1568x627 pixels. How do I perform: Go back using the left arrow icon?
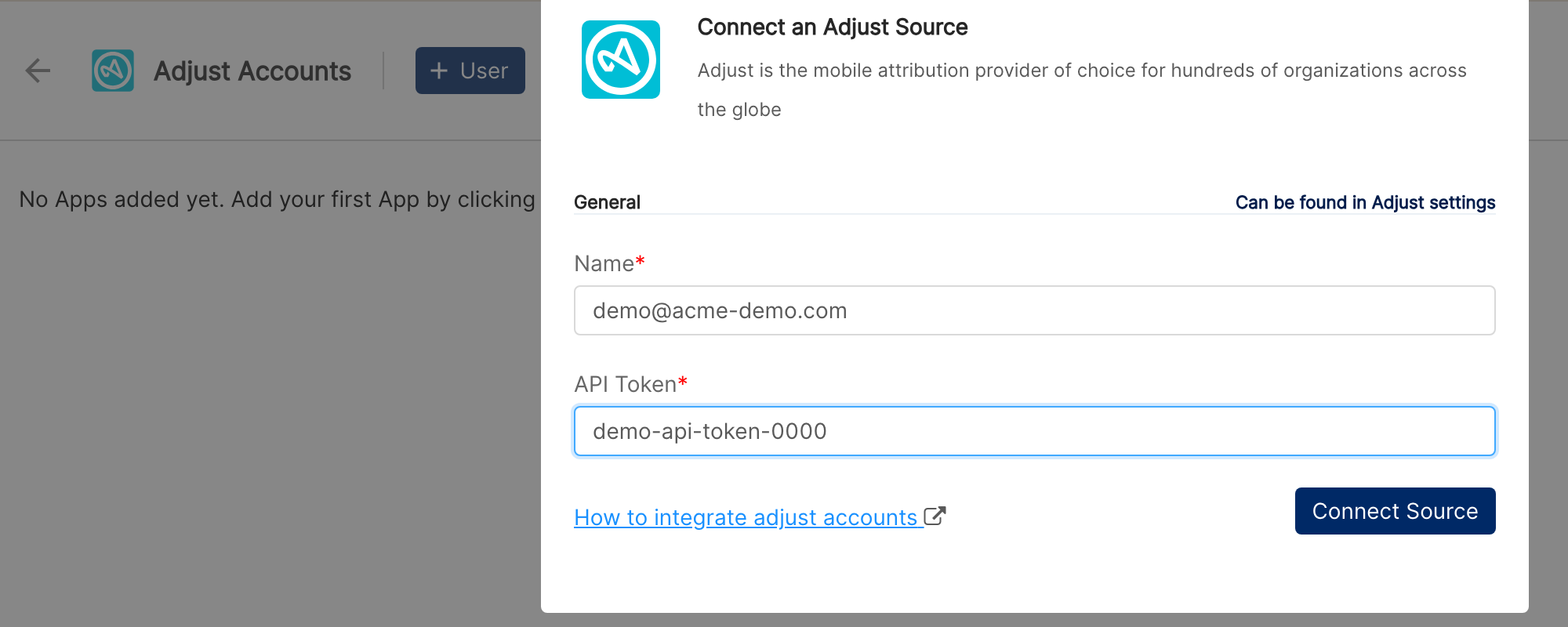(x=38, y=71)
